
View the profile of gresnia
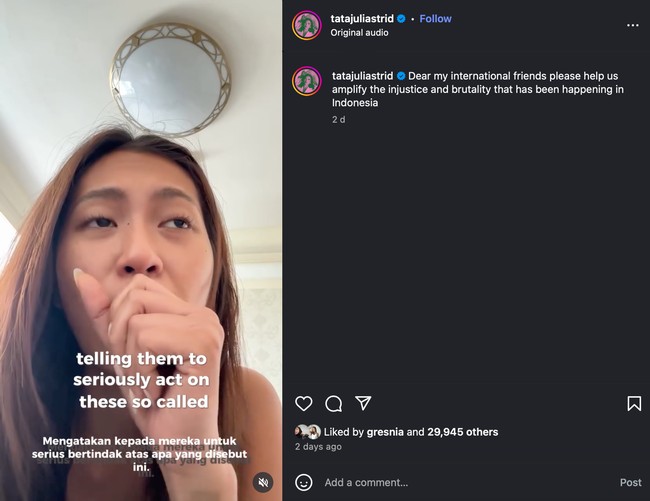tap(386, 432)
